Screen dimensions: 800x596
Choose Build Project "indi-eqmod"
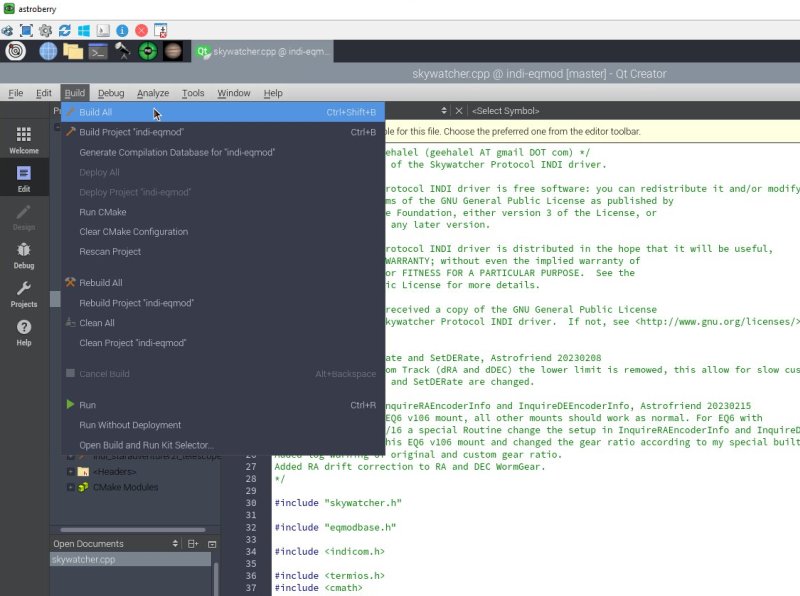223,132
